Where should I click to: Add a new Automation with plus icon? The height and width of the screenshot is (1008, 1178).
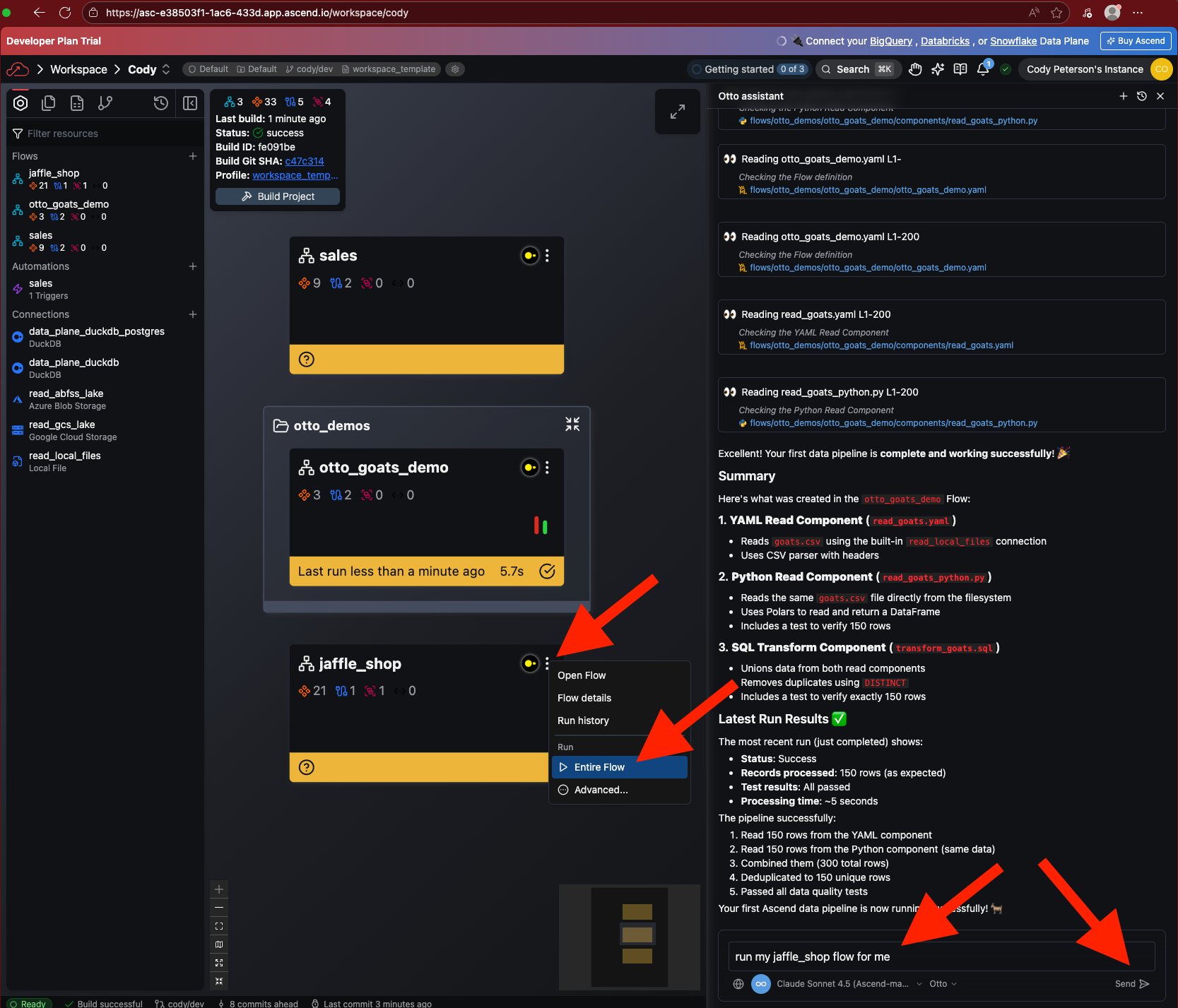(x=193, y=266)
